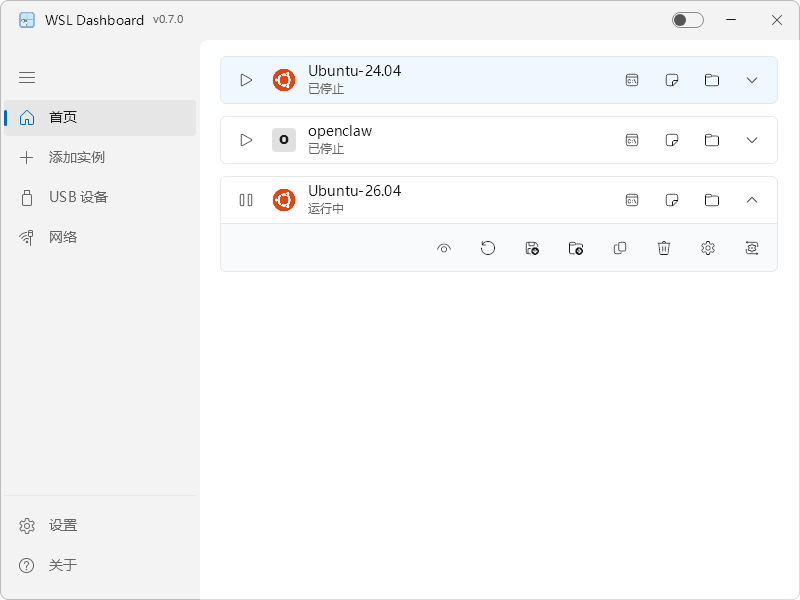This screenshot has height=600, width=800.
Task: Click the restart arrow icon for Ubuntu-26.04
Action: (488, 248)
